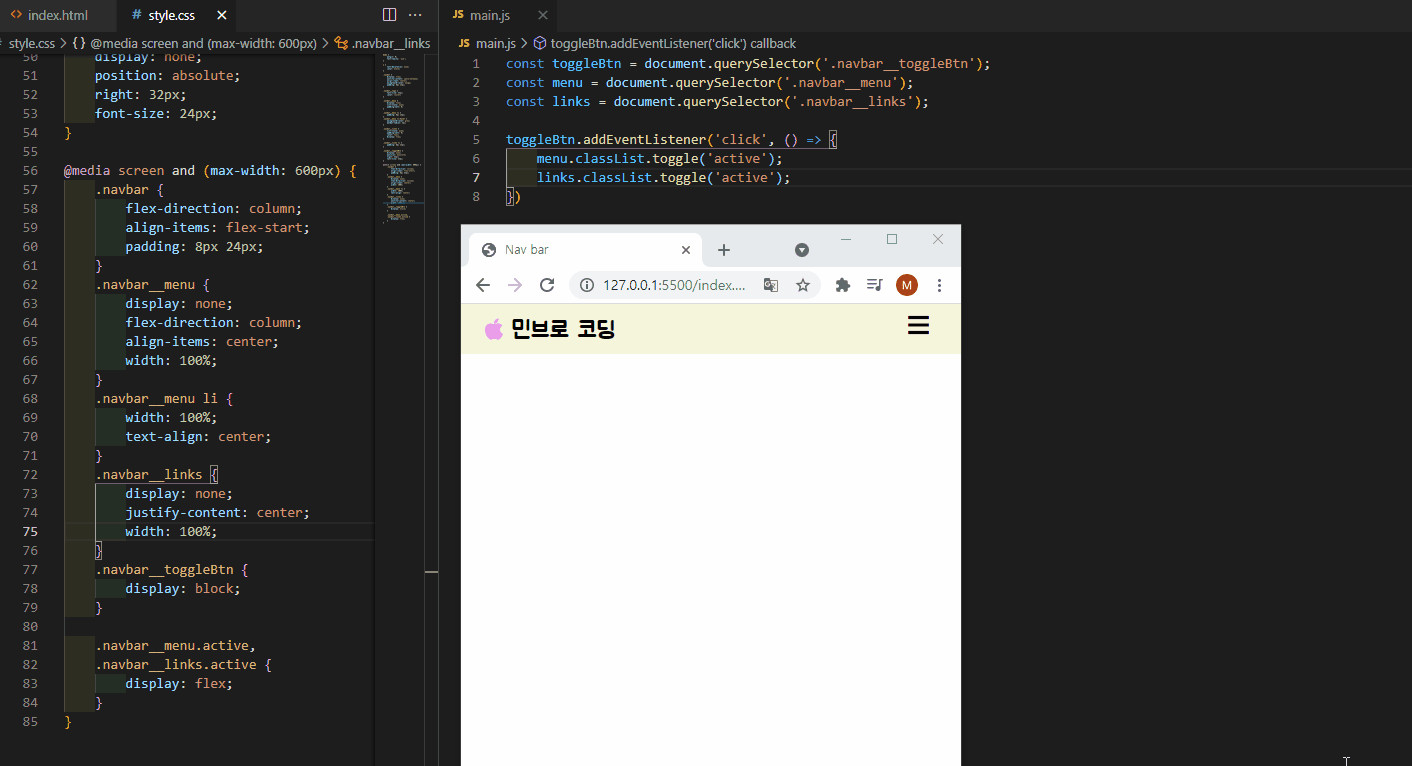Click the 'const toggleBtn' declaration in main.js
This screenshot has width=1412, height=766.
(748, 63)
